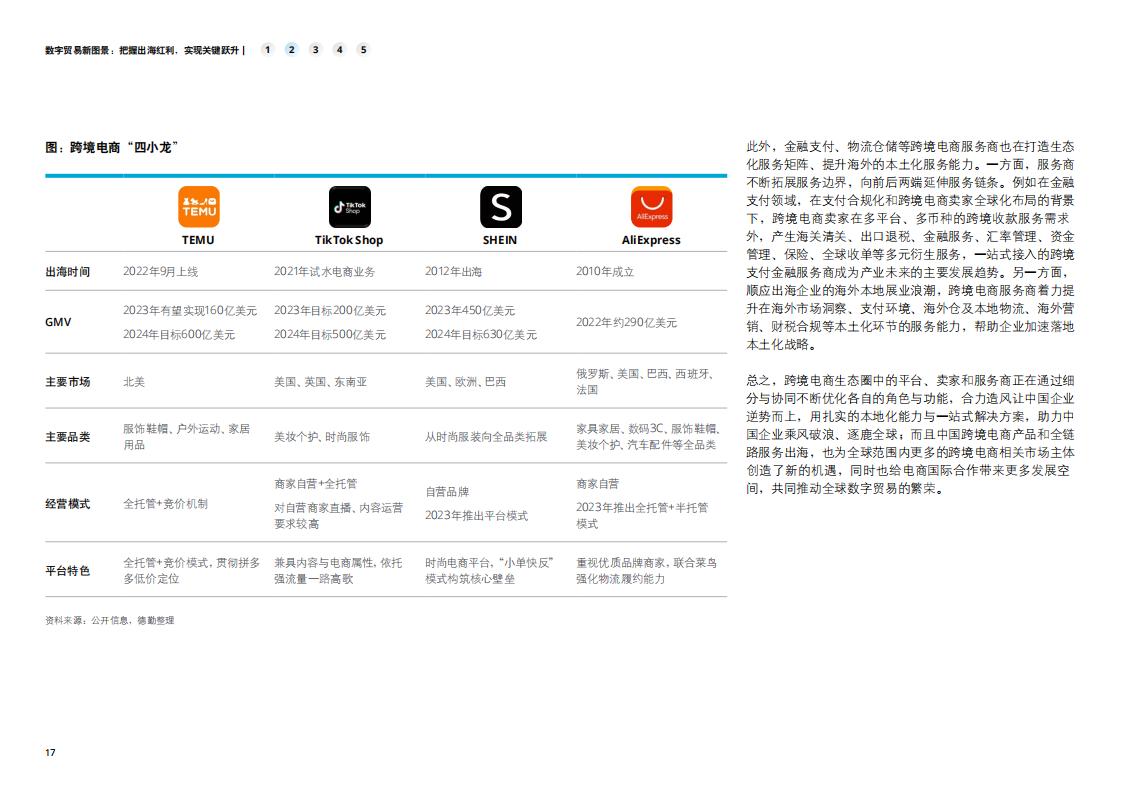Select highlighted chapter 2 circle in header
1122x793 pixels.
click(291, 49)
